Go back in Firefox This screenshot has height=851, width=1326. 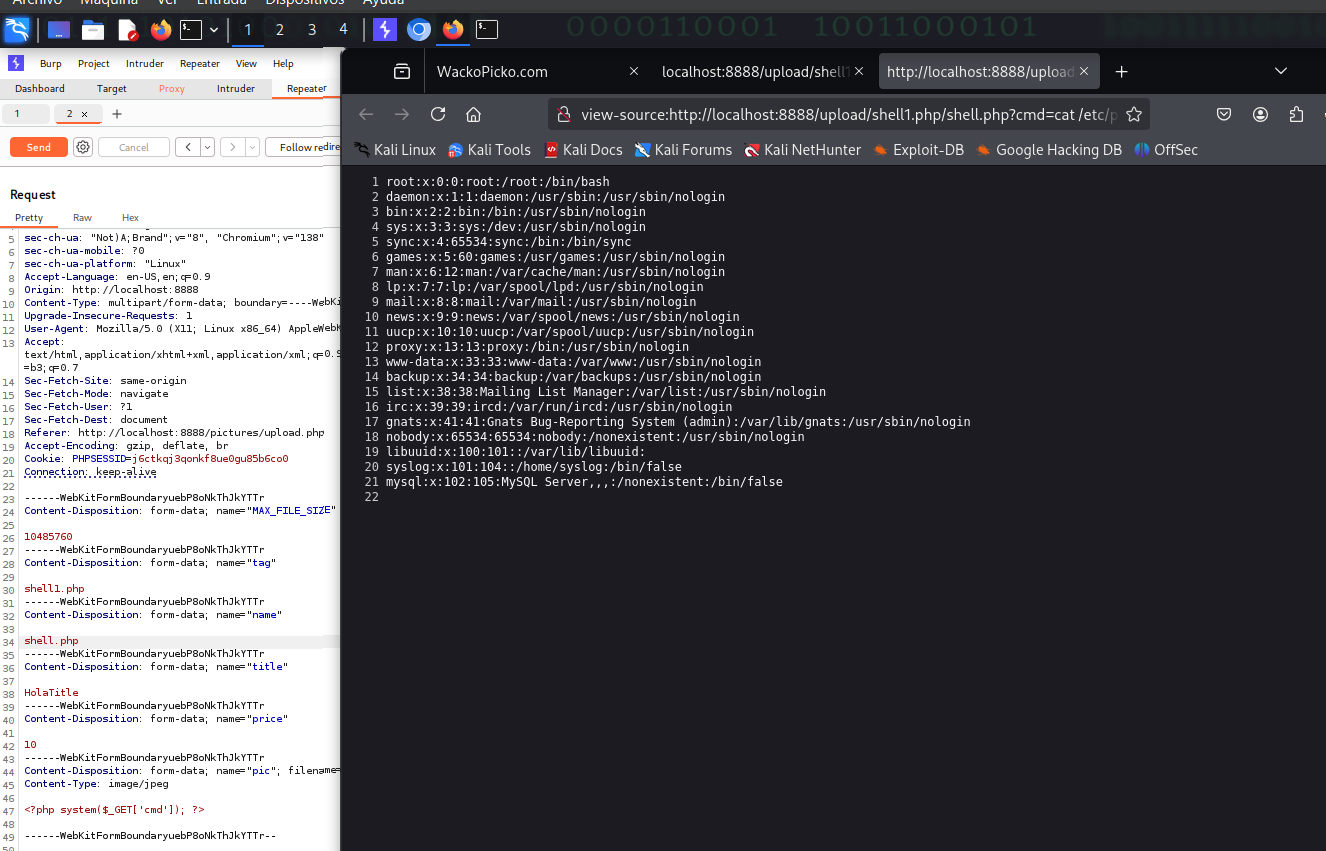(366, 114)
